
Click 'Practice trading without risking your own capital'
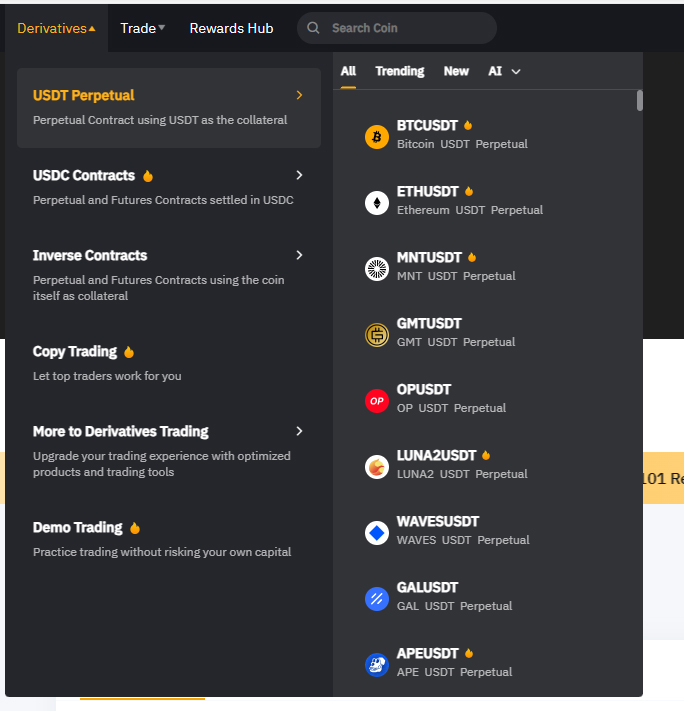pyautogui.click(x=162, y=552)
